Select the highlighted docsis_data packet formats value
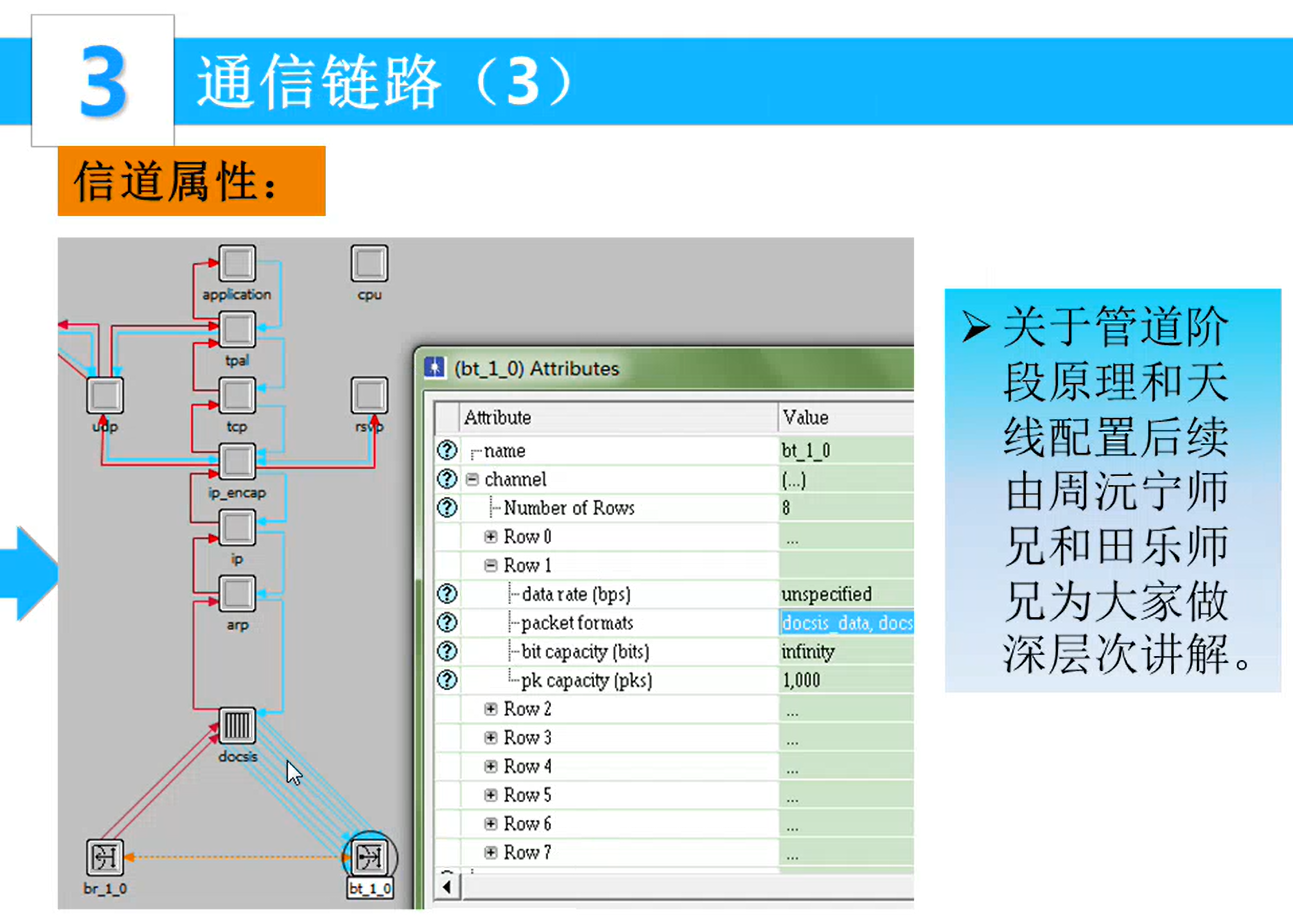1293x918 pixels. tap(846, 623)
